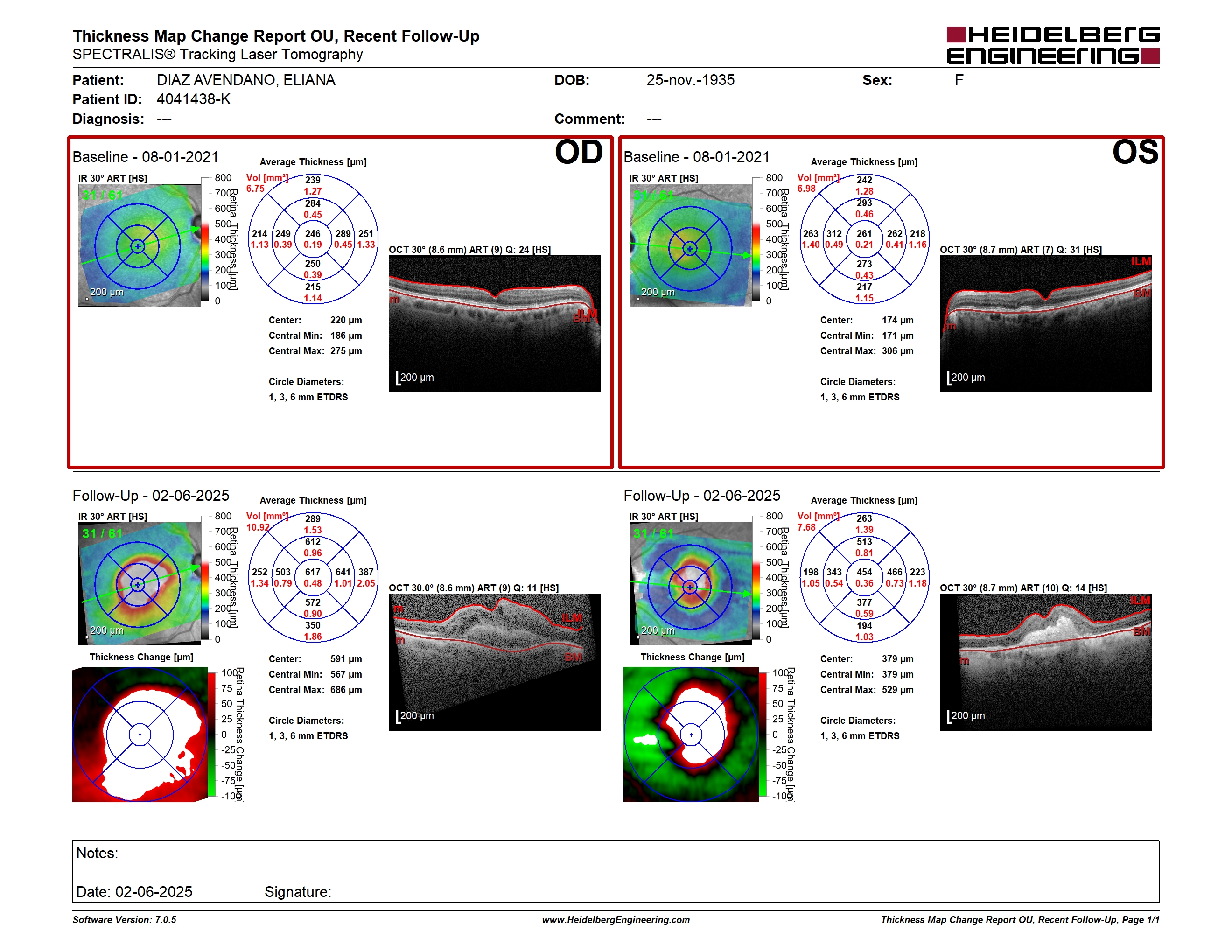Click the Central Max value 686 µm
Viewport: 1232px width, 952px height.
[346, 690]
